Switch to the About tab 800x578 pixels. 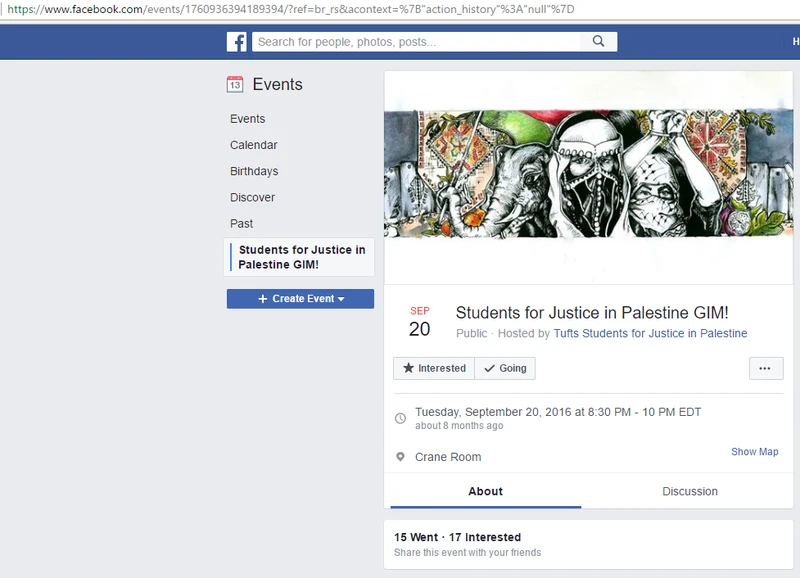tap(486, 491)
